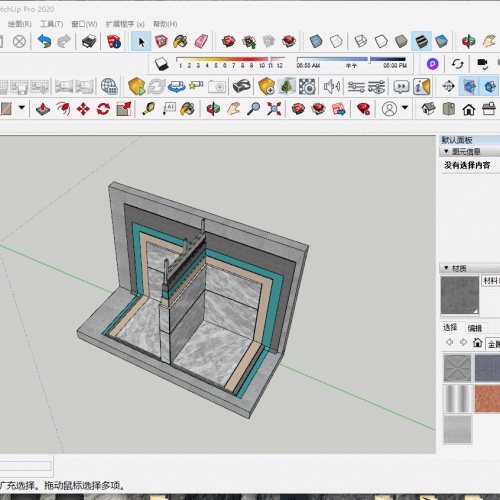Pick the diamond plate metal swatch
This screenshot has width=500, height=500.
tap(457, 368)
